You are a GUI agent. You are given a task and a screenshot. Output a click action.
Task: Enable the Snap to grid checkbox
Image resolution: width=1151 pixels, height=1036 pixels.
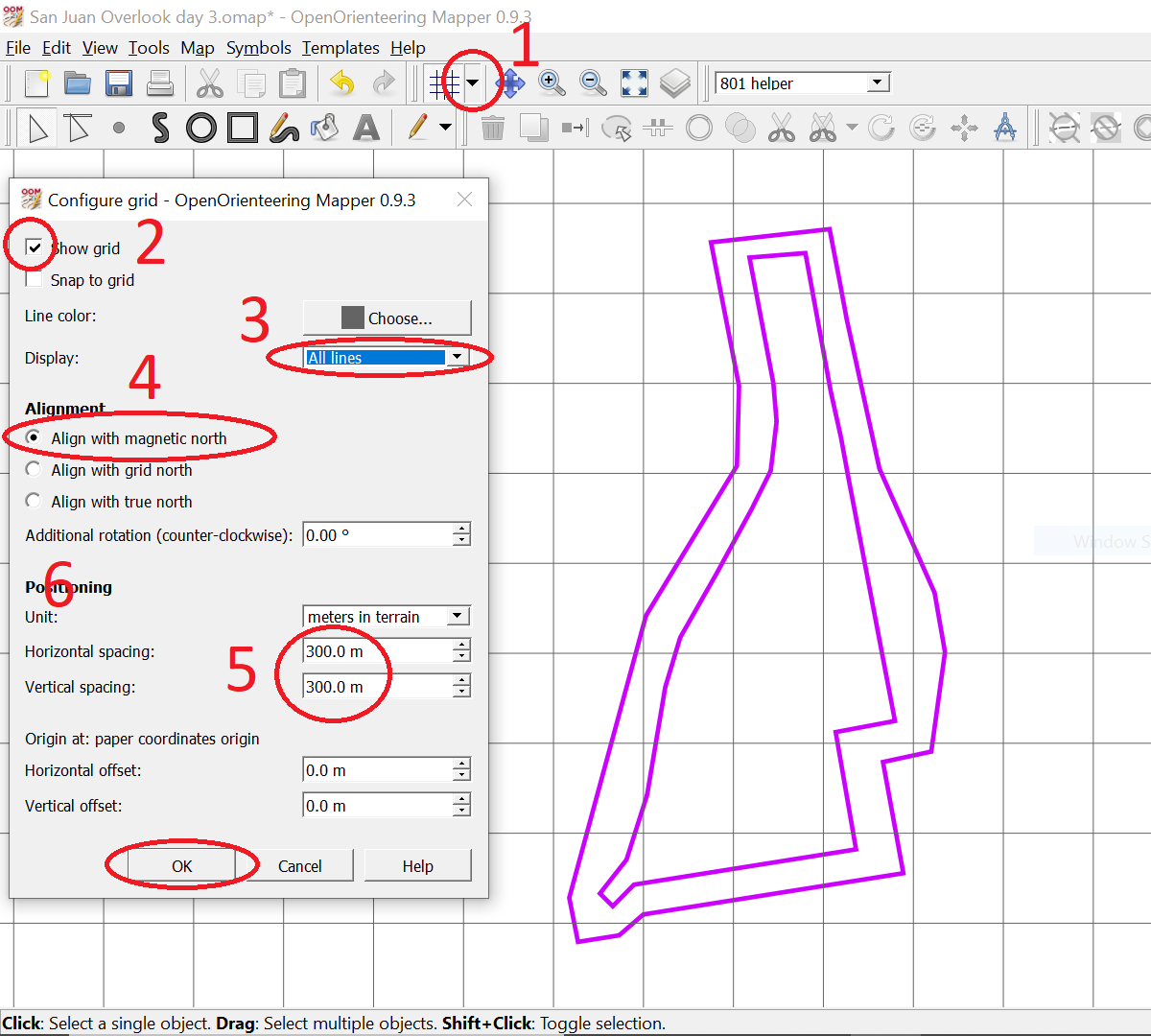(35, 280)
